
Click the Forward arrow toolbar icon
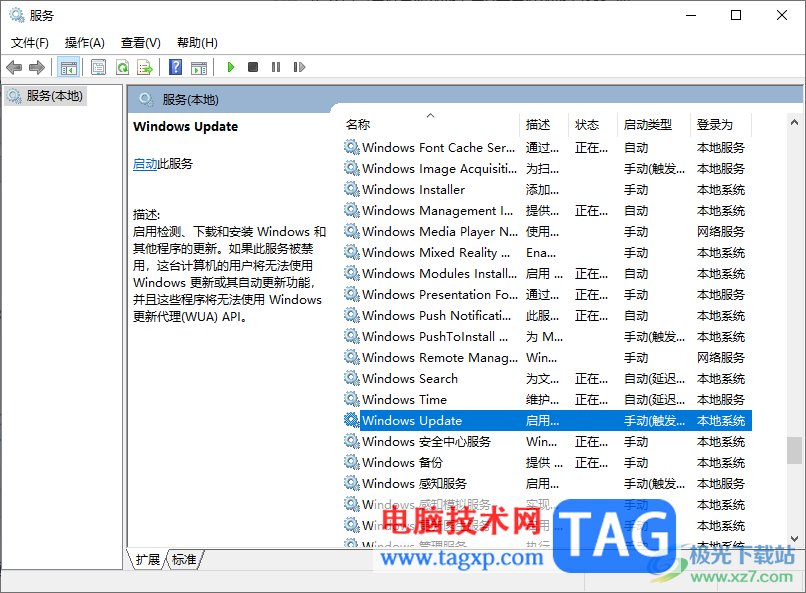[x=37, y=67]
